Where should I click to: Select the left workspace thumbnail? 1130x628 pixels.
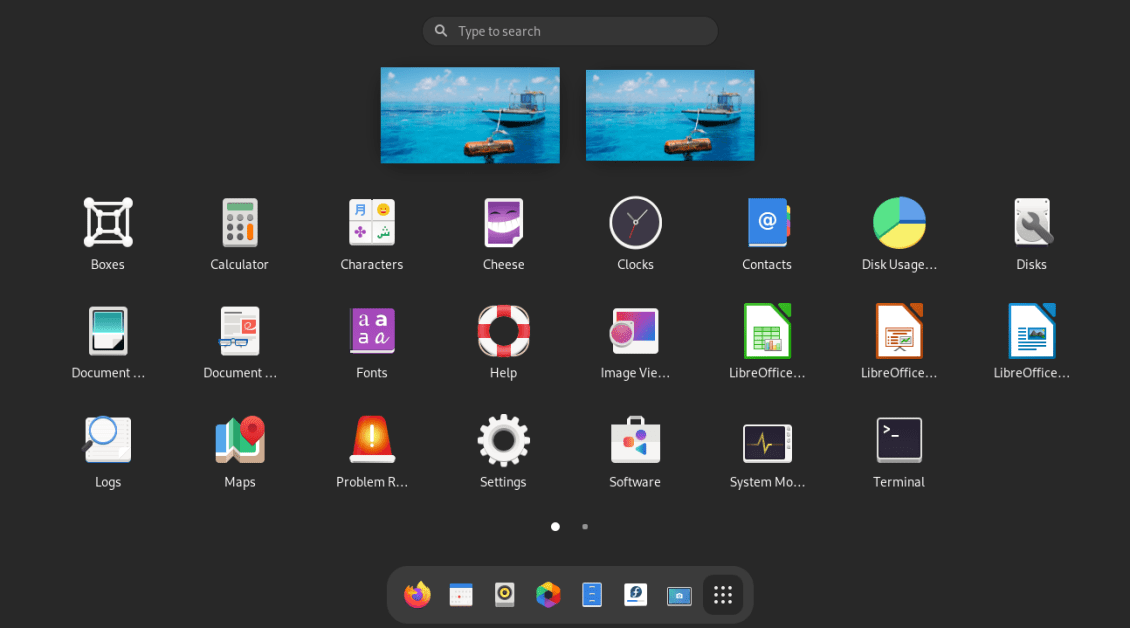pos(469,114)
